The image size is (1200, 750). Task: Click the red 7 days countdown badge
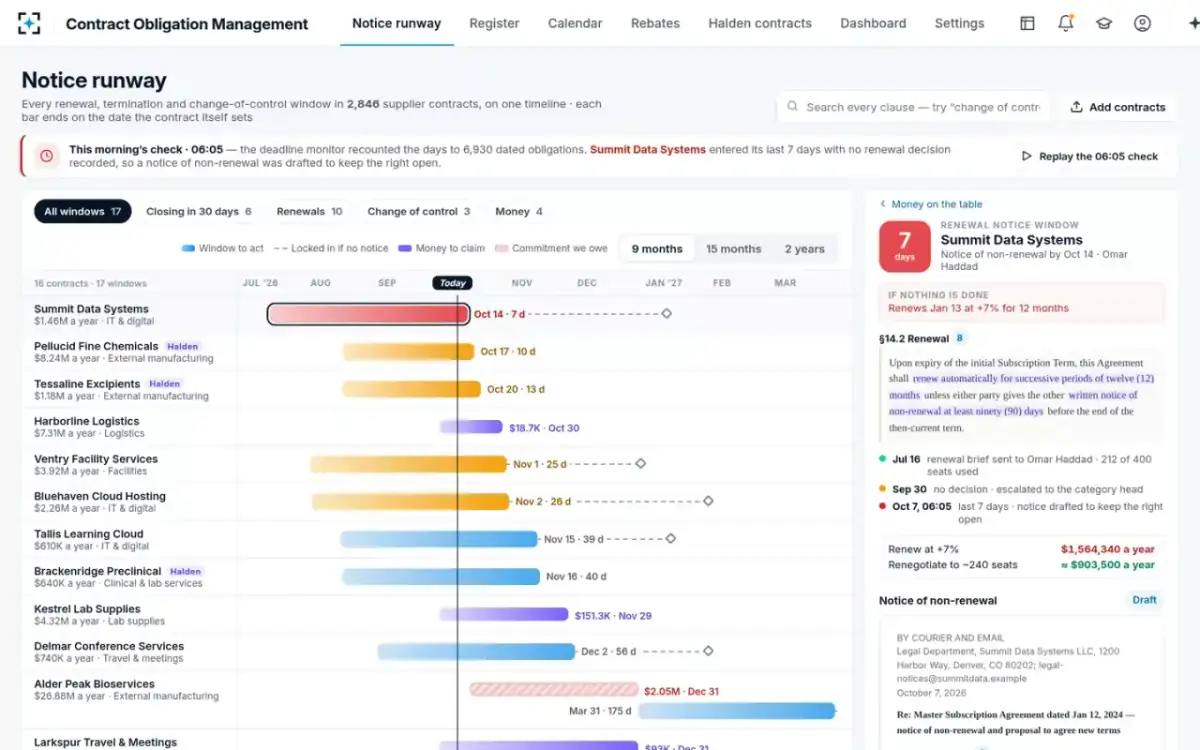point(904,247)
